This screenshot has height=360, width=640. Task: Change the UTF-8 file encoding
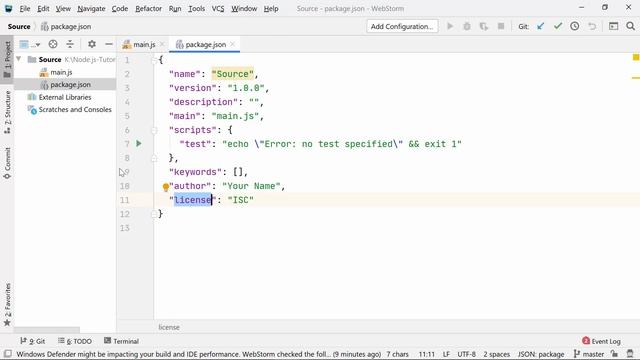[467, 354]
